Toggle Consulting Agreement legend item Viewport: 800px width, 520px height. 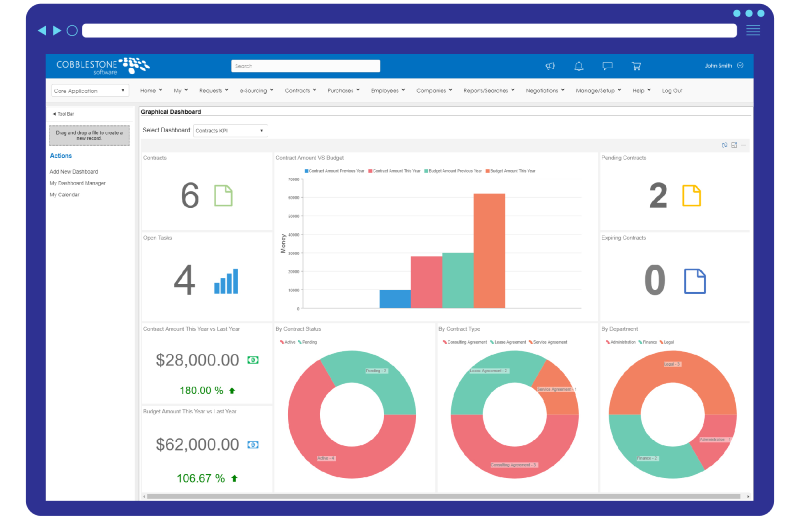465,342
